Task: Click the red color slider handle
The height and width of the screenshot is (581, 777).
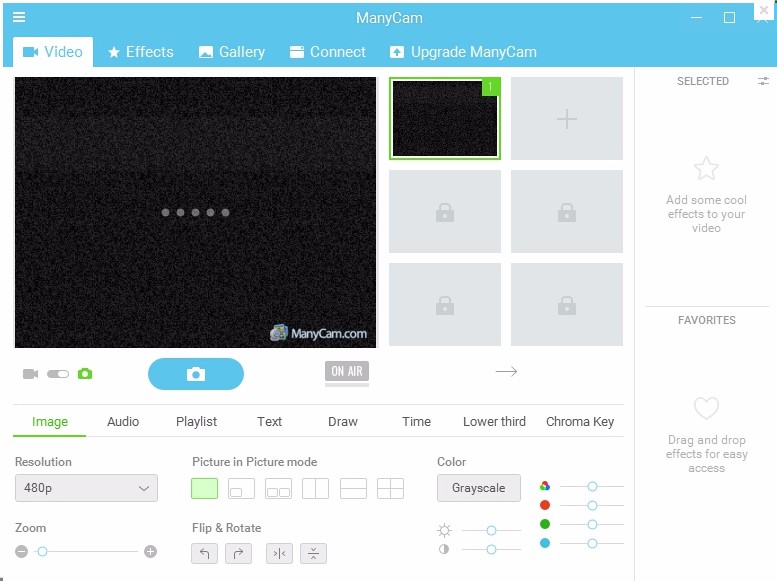Action: coord(592,505)
